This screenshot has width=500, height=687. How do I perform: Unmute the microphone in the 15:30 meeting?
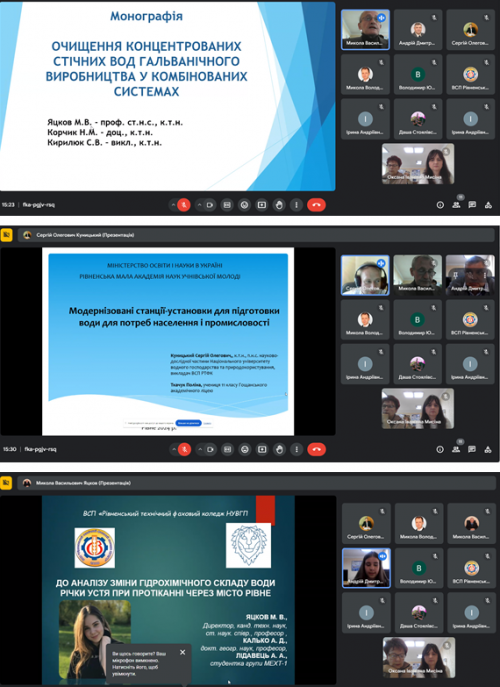click(184, 449)
